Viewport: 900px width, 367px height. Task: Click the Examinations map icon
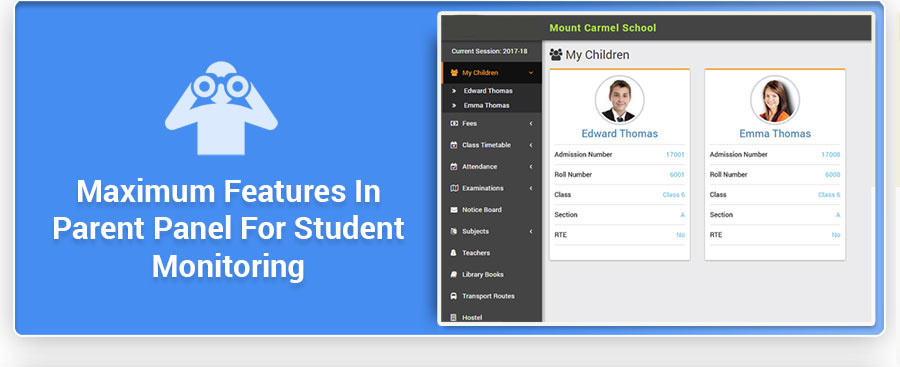pyautogui.click(x=454, y=188)
